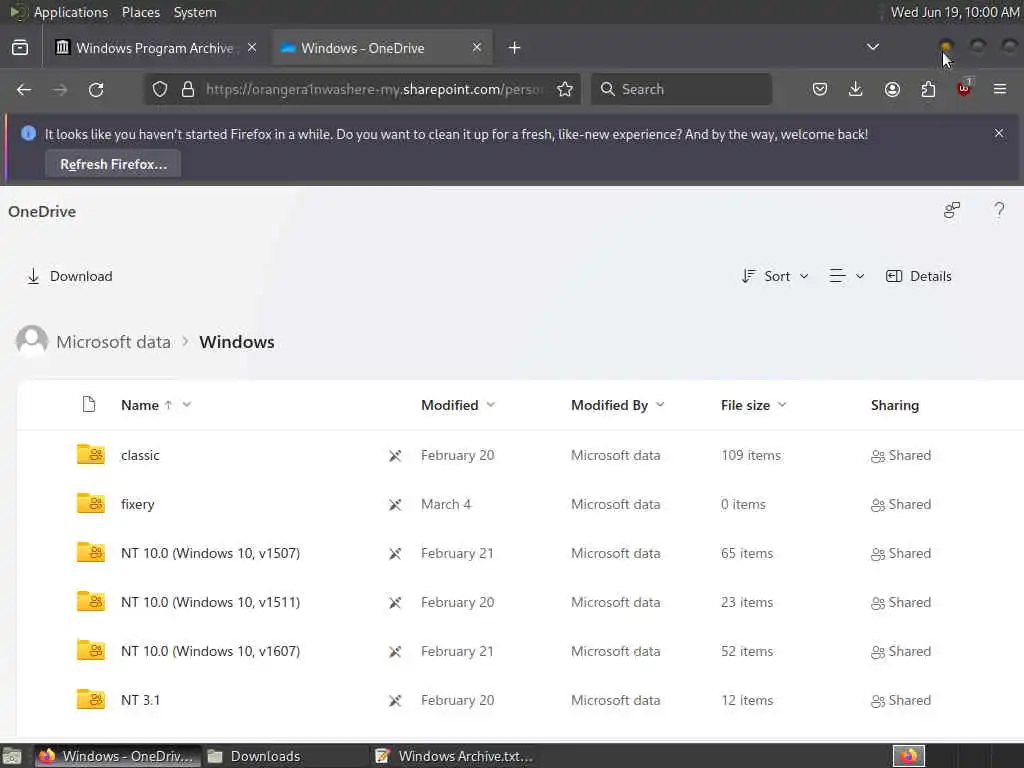
Task: Open the File size column dropdown
Action: pos(782,405)
